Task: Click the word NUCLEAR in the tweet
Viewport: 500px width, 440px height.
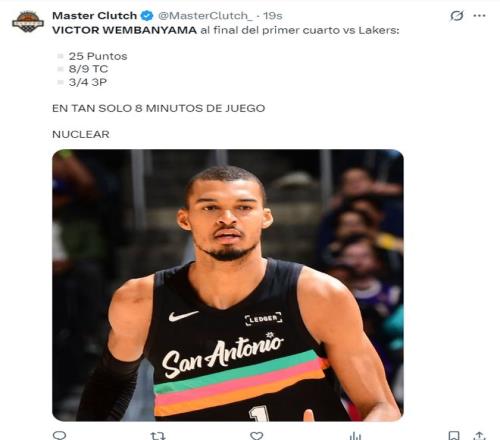Action: [81, 134]
